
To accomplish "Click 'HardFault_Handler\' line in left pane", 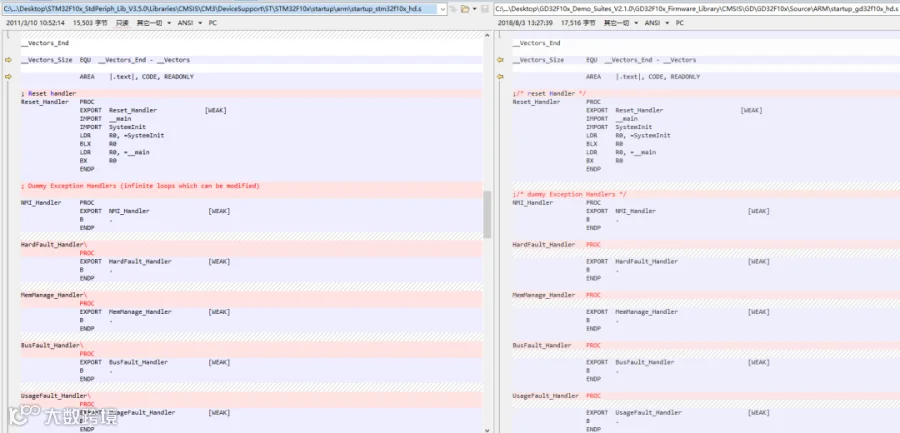I will tap(54, 245).
